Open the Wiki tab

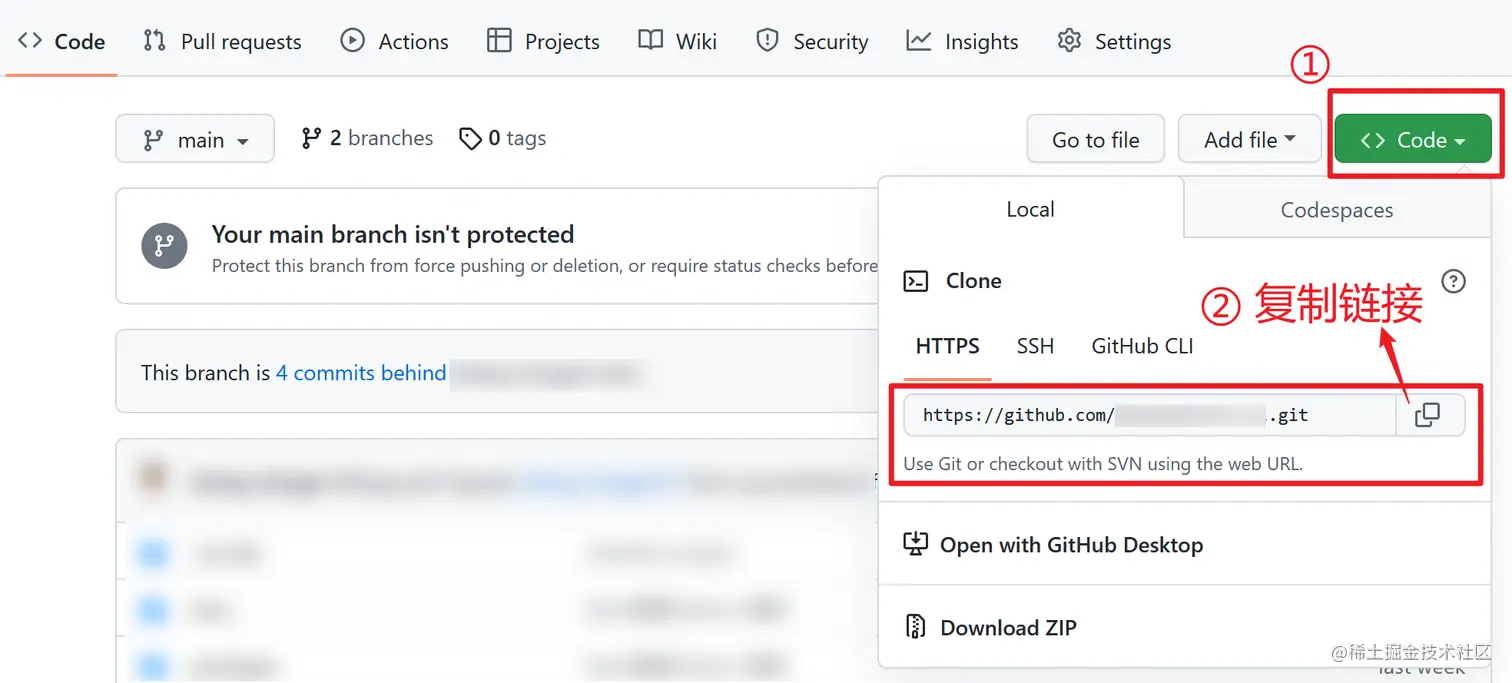678,41
